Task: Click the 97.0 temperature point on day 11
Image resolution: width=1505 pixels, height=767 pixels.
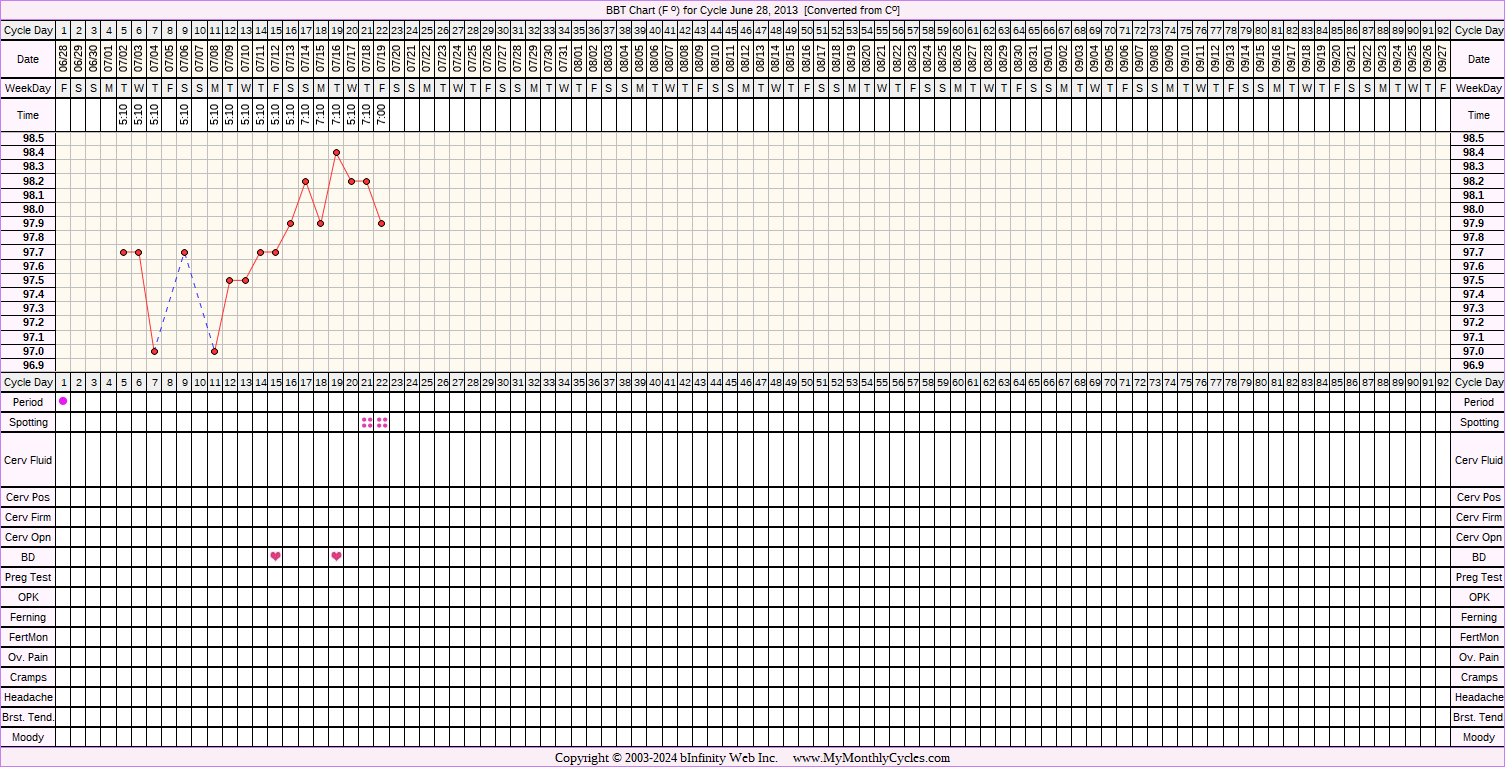Action: pyautogui.click(x=215, y=351)
